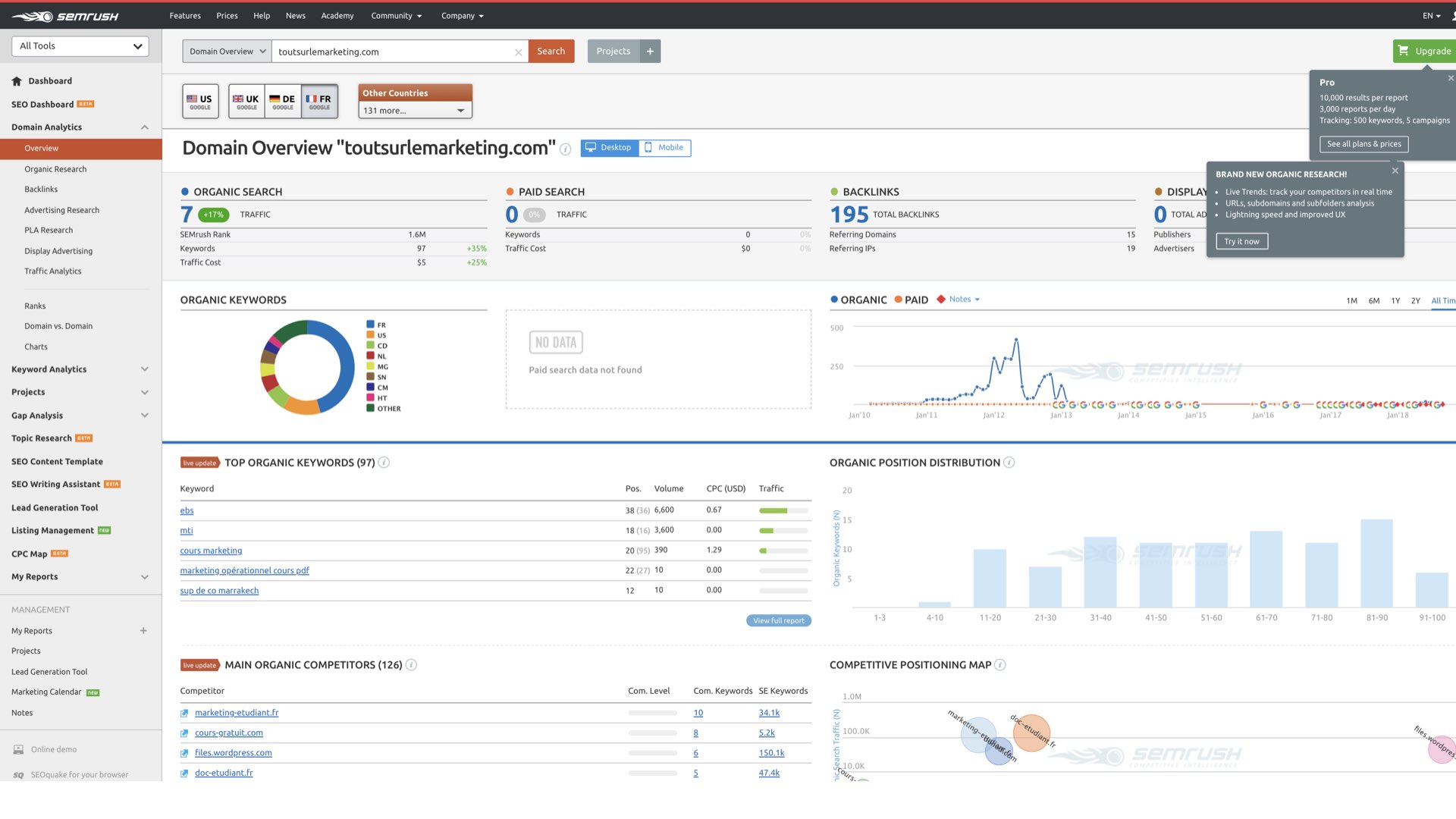Open cours-gratuit.com external link icon
The width and height of the screenshot is (1456, 819).
point(184,733)
